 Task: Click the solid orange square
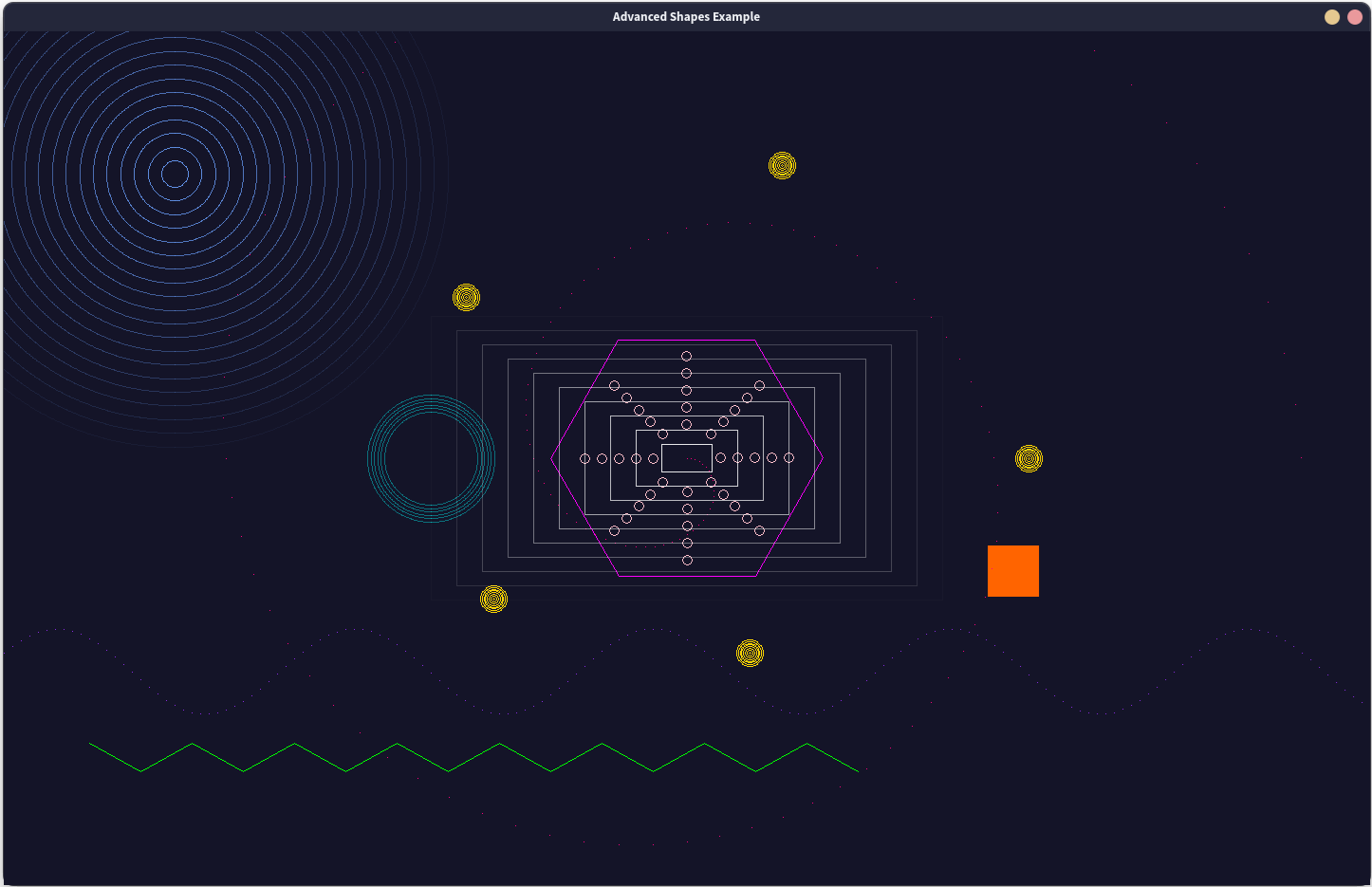1012,571
